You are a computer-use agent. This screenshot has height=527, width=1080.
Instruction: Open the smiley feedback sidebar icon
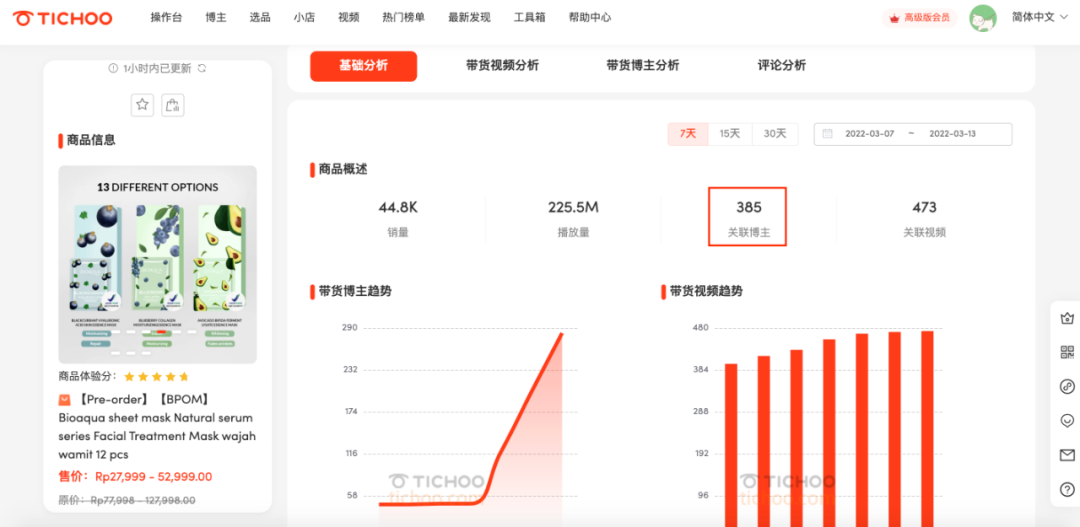click(x=1067, y=421)
